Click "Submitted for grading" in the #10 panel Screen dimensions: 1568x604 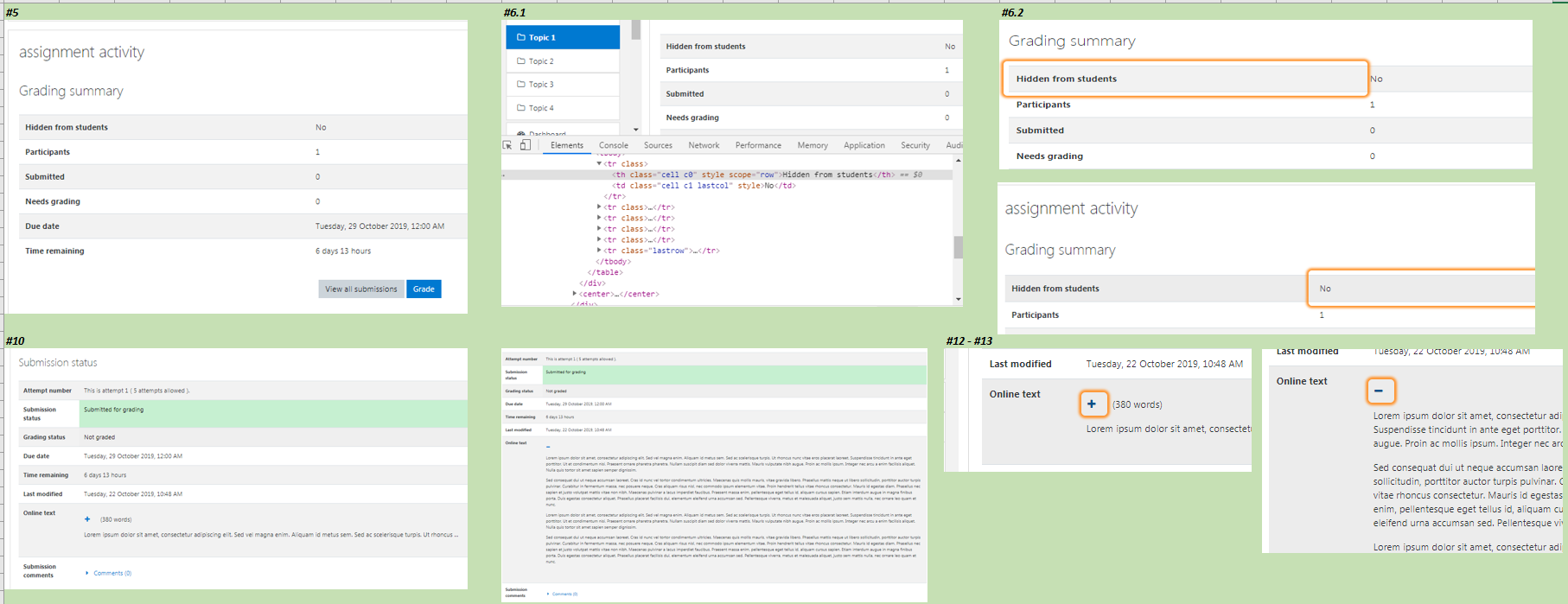point(114,410)
